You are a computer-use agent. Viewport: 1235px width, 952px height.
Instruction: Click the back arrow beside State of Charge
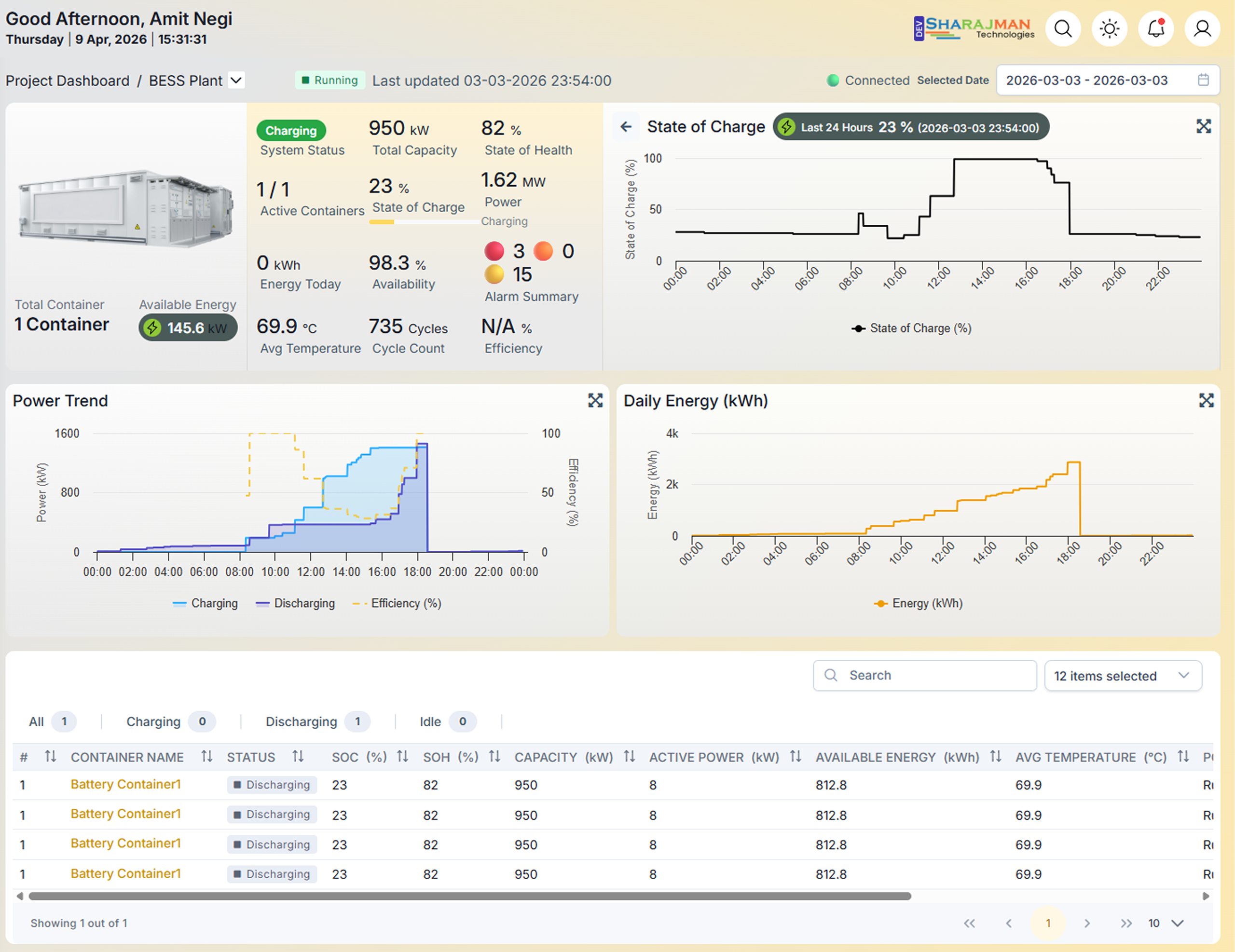click(x=625, y=127)
